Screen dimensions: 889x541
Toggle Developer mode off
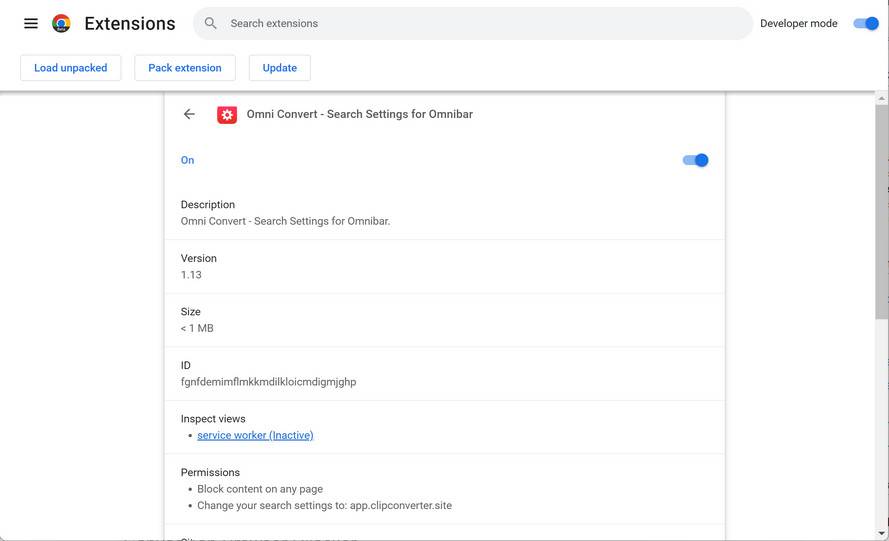pyautogui.click(x=866, y=23)
